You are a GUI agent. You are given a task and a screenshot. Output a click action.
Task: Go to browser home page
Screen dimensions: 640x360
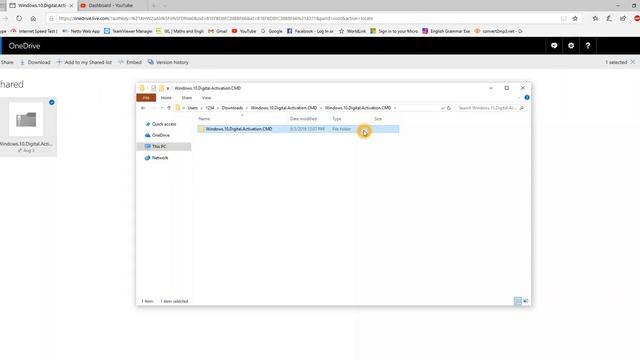pyautogui.click(x=33, y=18)
